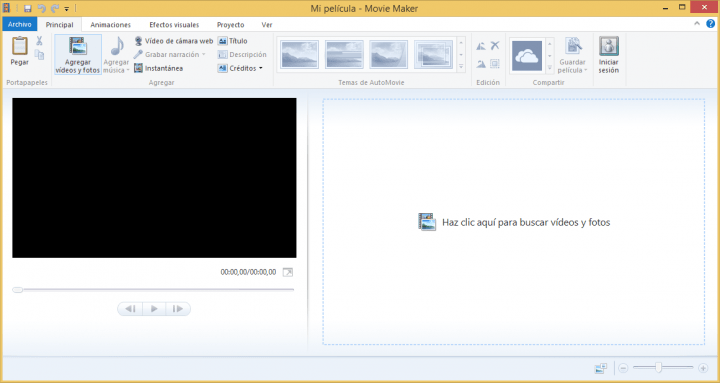Switch to the Animaciones tab
The width and height of the screenshot is (720, 383).
coord(111,25)
